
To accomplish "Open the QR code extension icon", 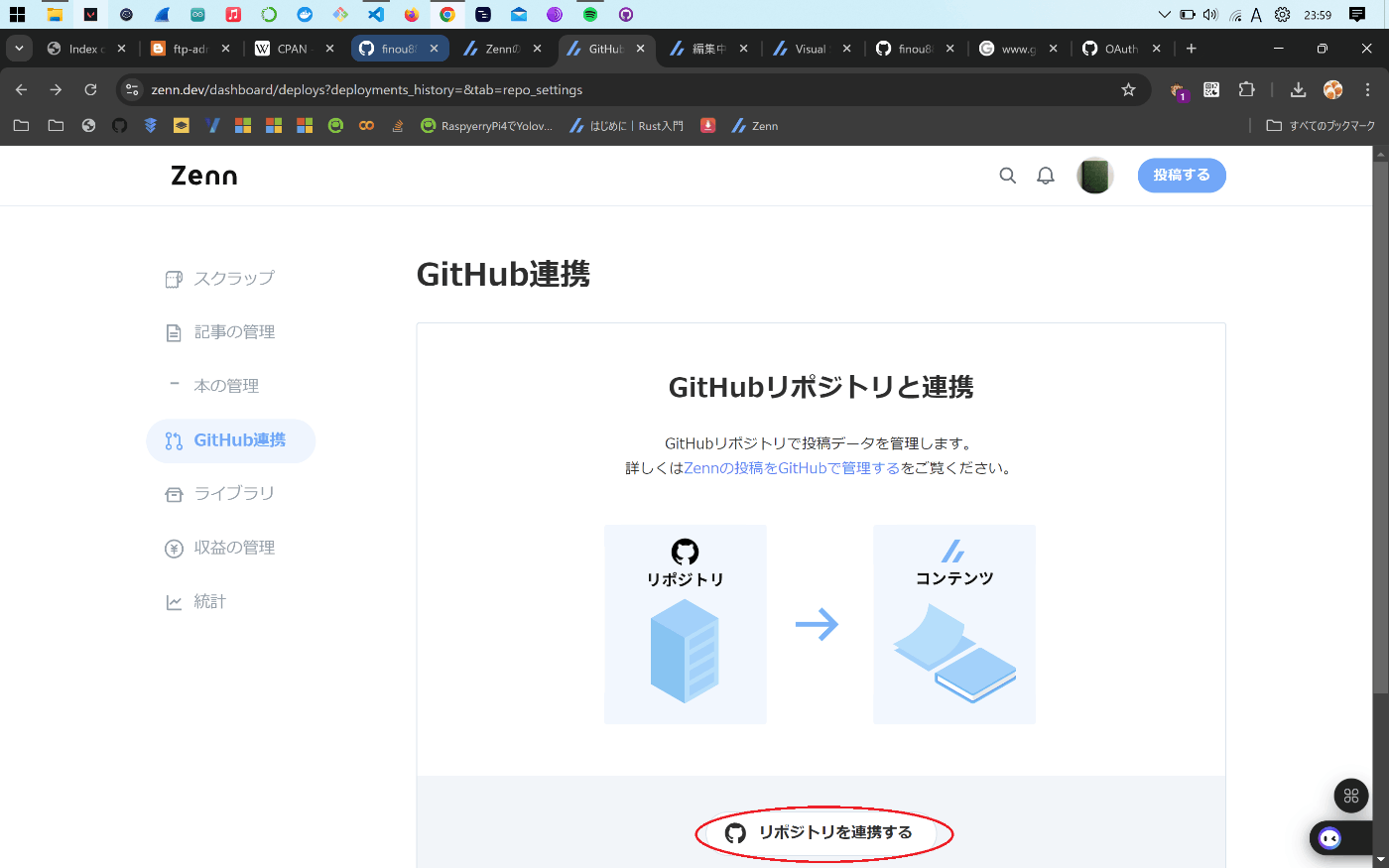I will pos(1211,89).
